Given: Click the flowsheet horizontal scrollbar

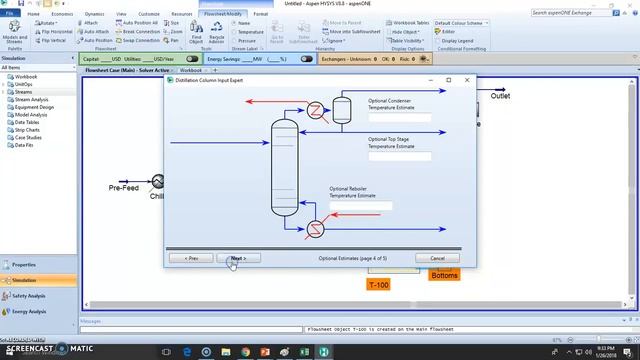Looking at the screenshot, I should (x=356, y=304).
